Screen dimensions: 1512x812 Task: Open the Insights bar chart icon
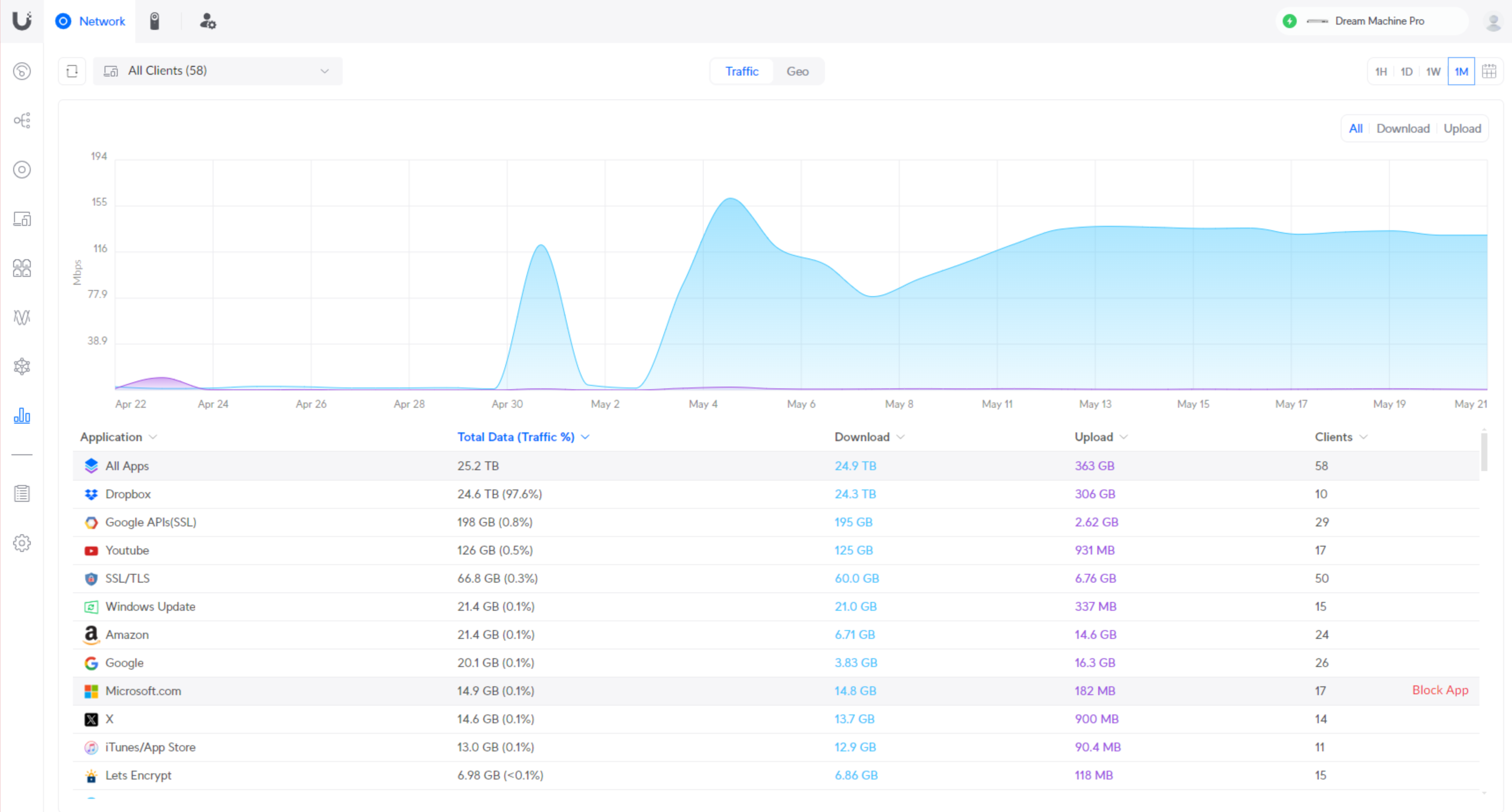tap(22, 416)
